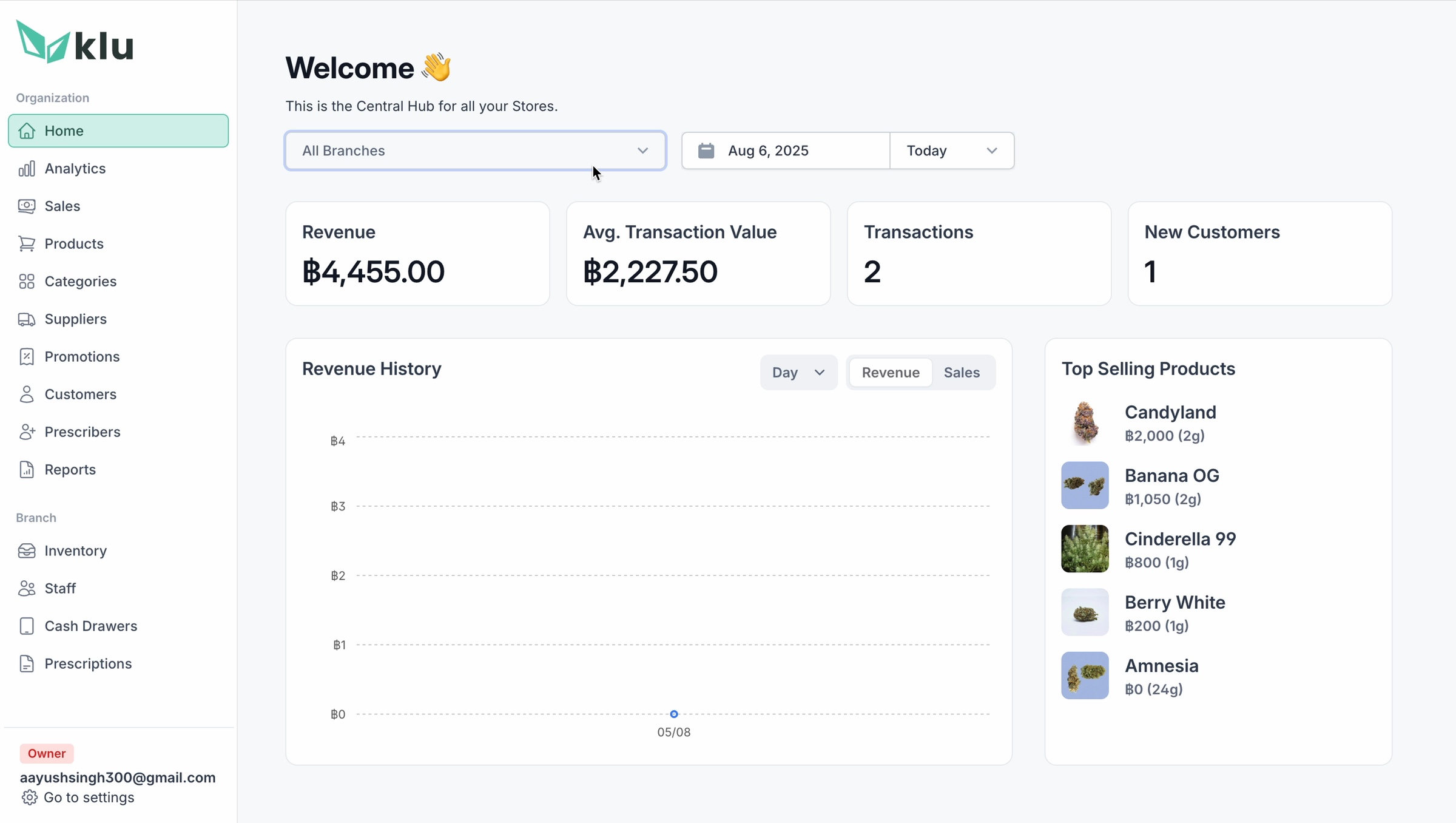Click the Banana OG product thumbnail
Viewport: 1456px width, 823px height.
pos(1085,486)
